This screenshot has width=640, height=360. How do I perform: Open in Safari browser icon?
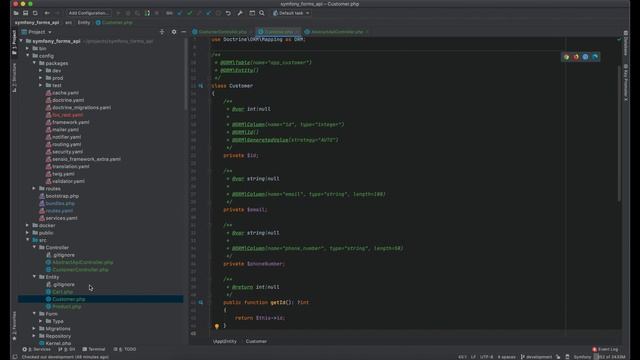585,57
